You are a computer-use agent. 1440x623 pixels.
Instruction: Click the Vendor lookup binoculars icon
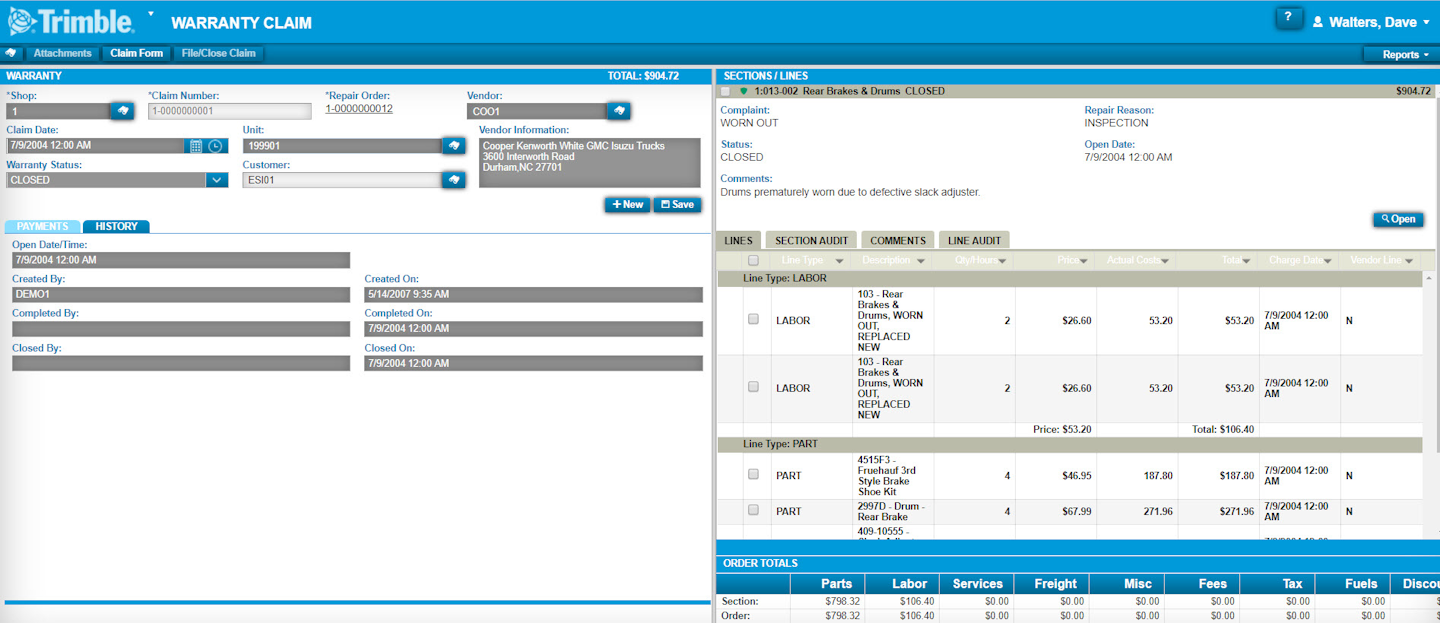click(x=618, y=111)
